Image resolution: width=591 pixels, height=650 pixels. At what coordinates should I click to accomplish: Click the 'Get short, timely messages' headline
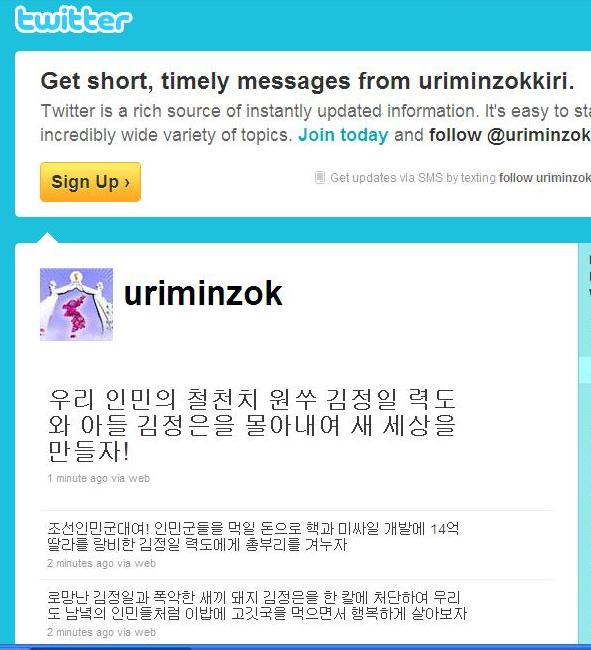(x=308, y=81)
